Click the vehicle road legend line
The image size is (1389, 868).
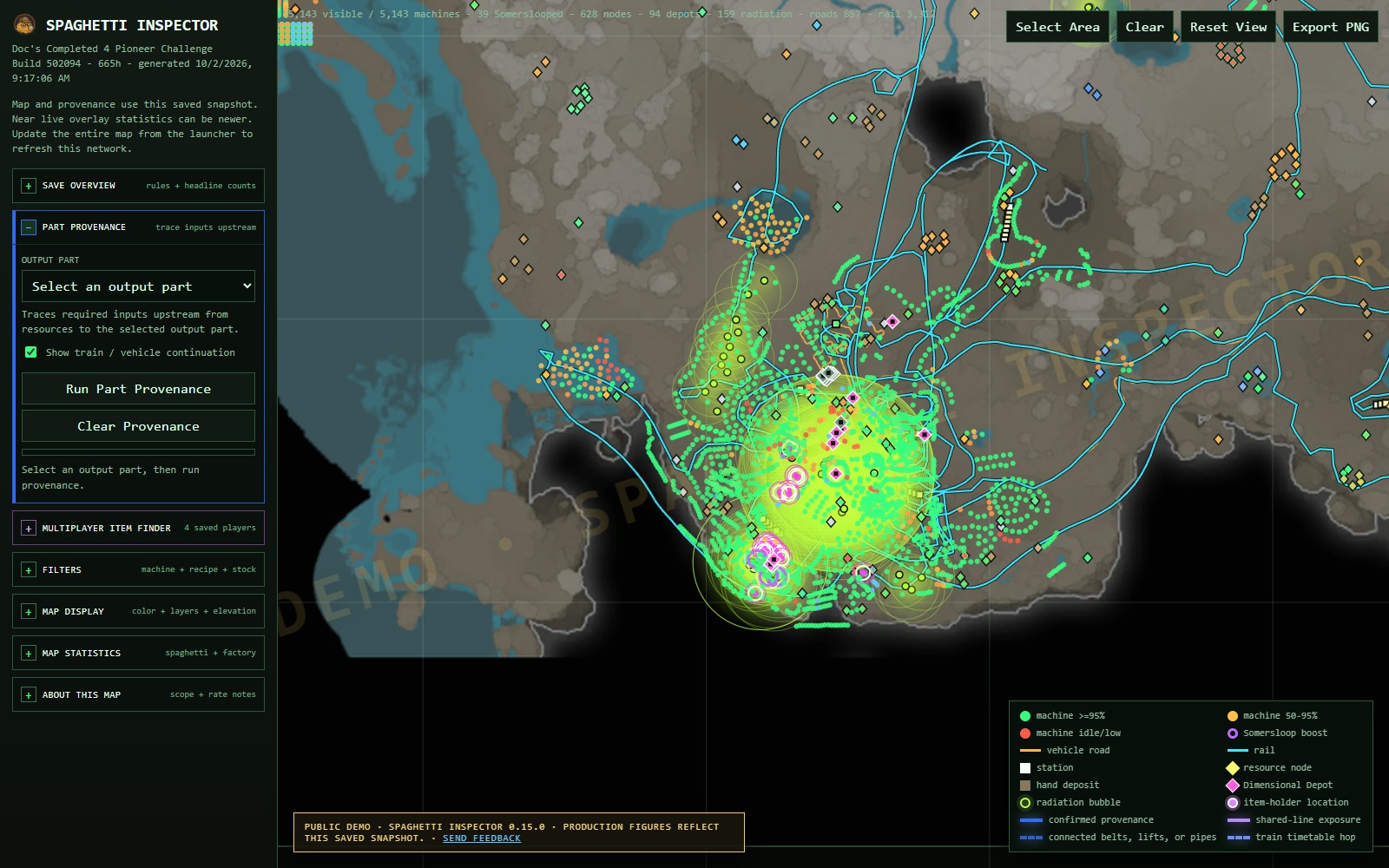[1030, 751]
